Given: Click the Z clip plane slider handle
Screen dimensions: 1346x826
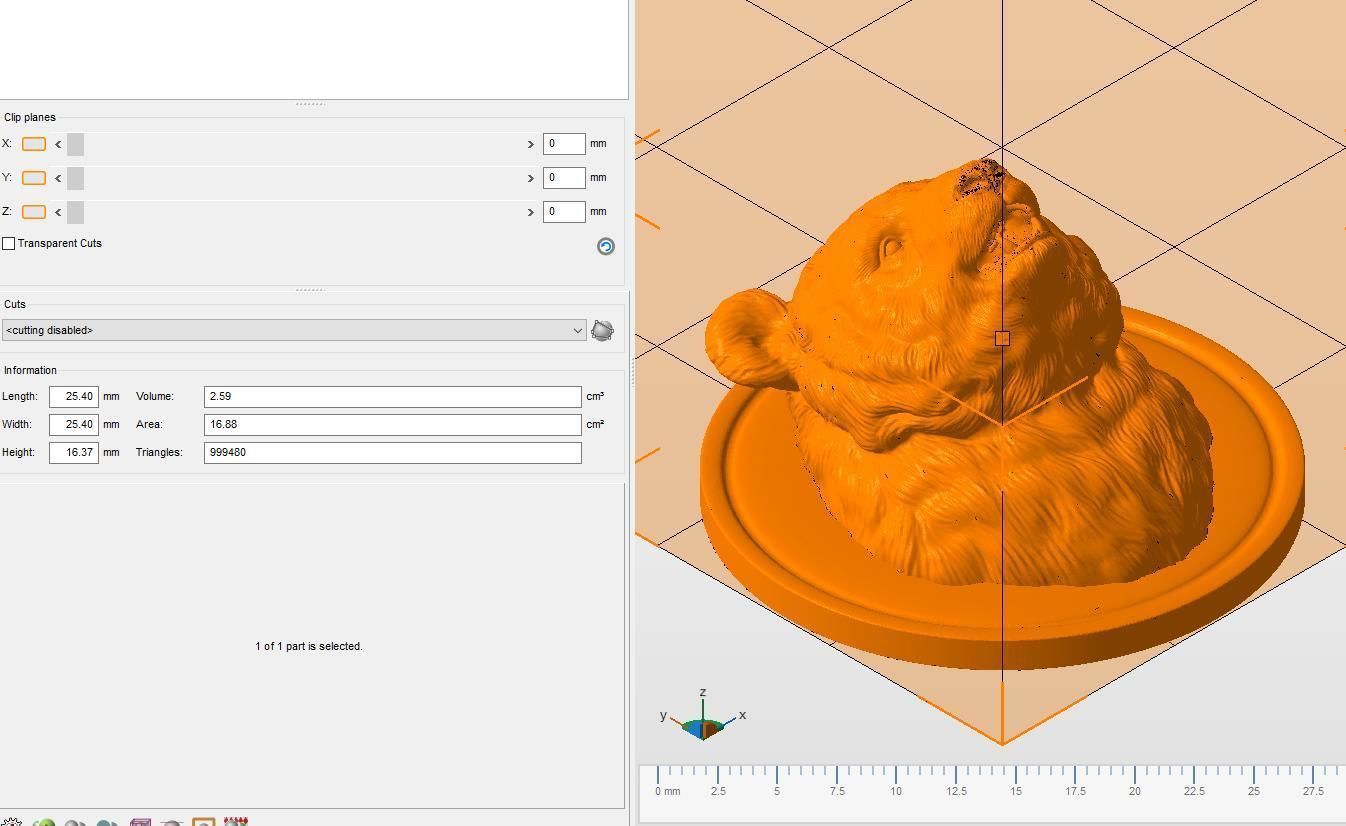Looking at the screenshot, I should [75, 212].
